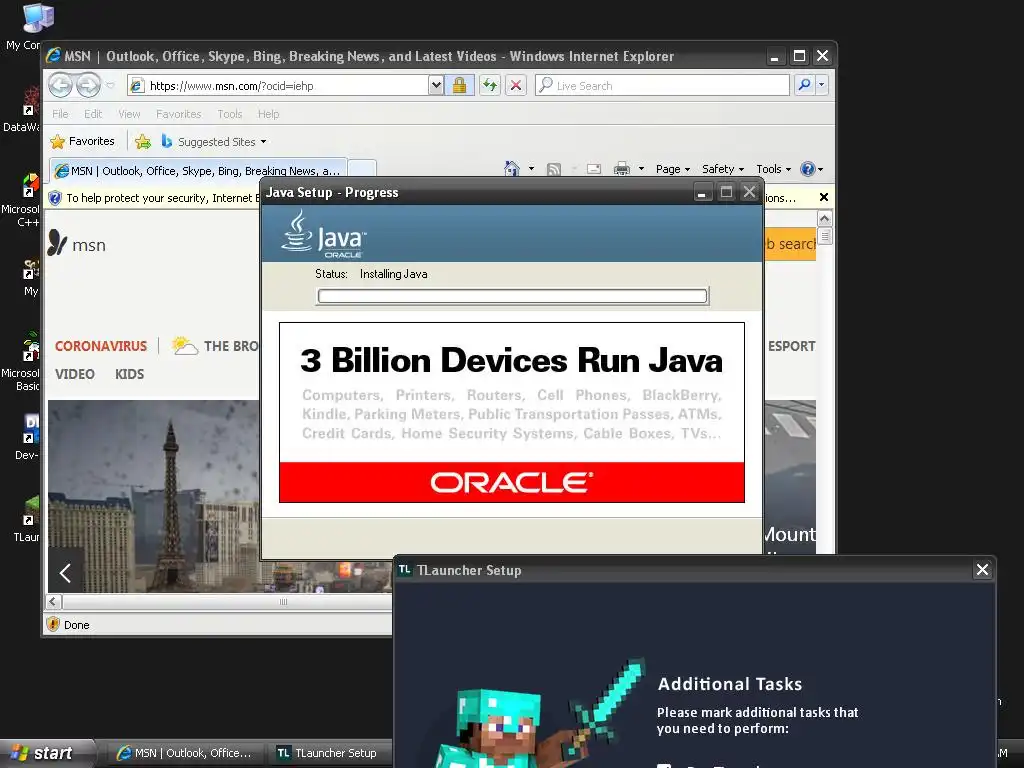
Task: Click the IE vertical scrollbar up arrow
Action: (825, 218)
